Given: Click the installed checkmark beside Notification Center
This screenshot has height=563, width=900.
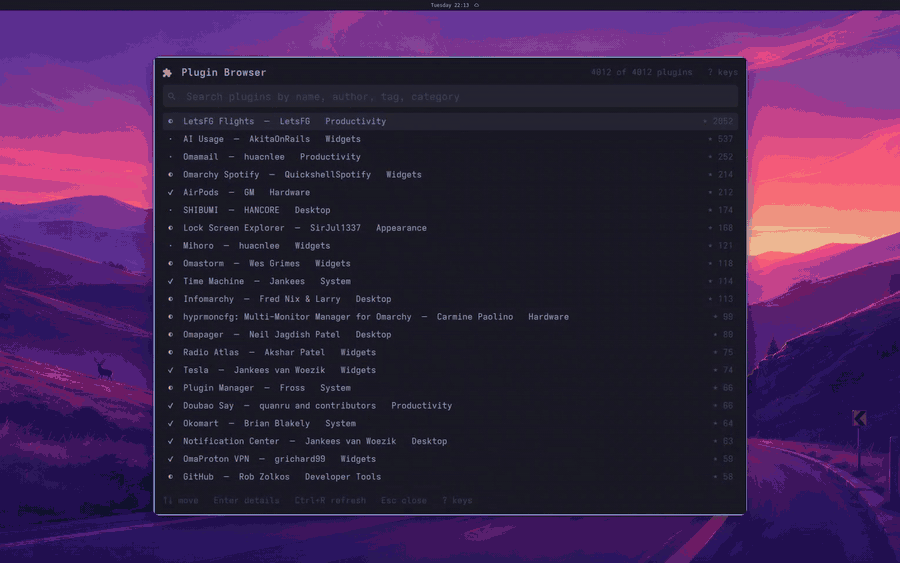Looking at the screenshot, I should point(170,441).
